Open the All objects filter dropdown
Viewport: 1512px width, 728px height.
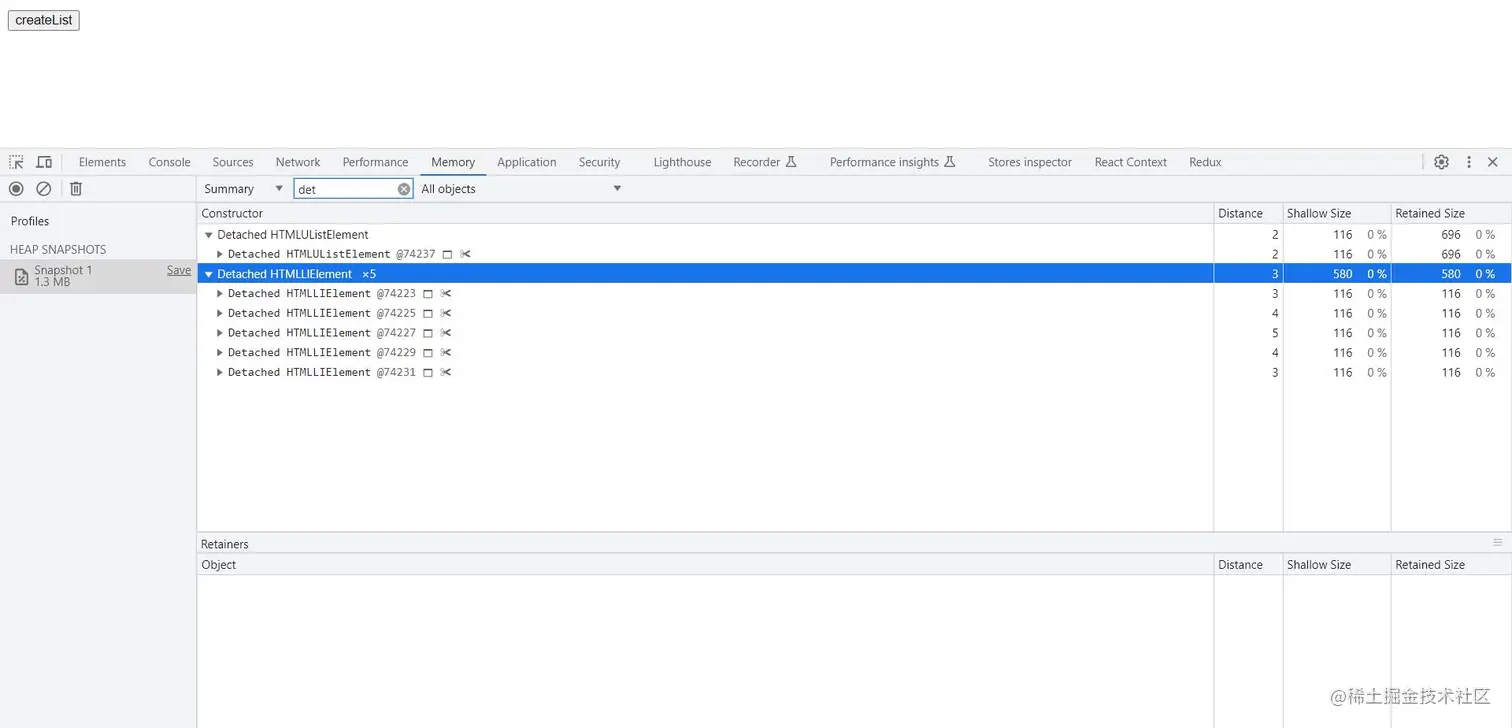520,189
